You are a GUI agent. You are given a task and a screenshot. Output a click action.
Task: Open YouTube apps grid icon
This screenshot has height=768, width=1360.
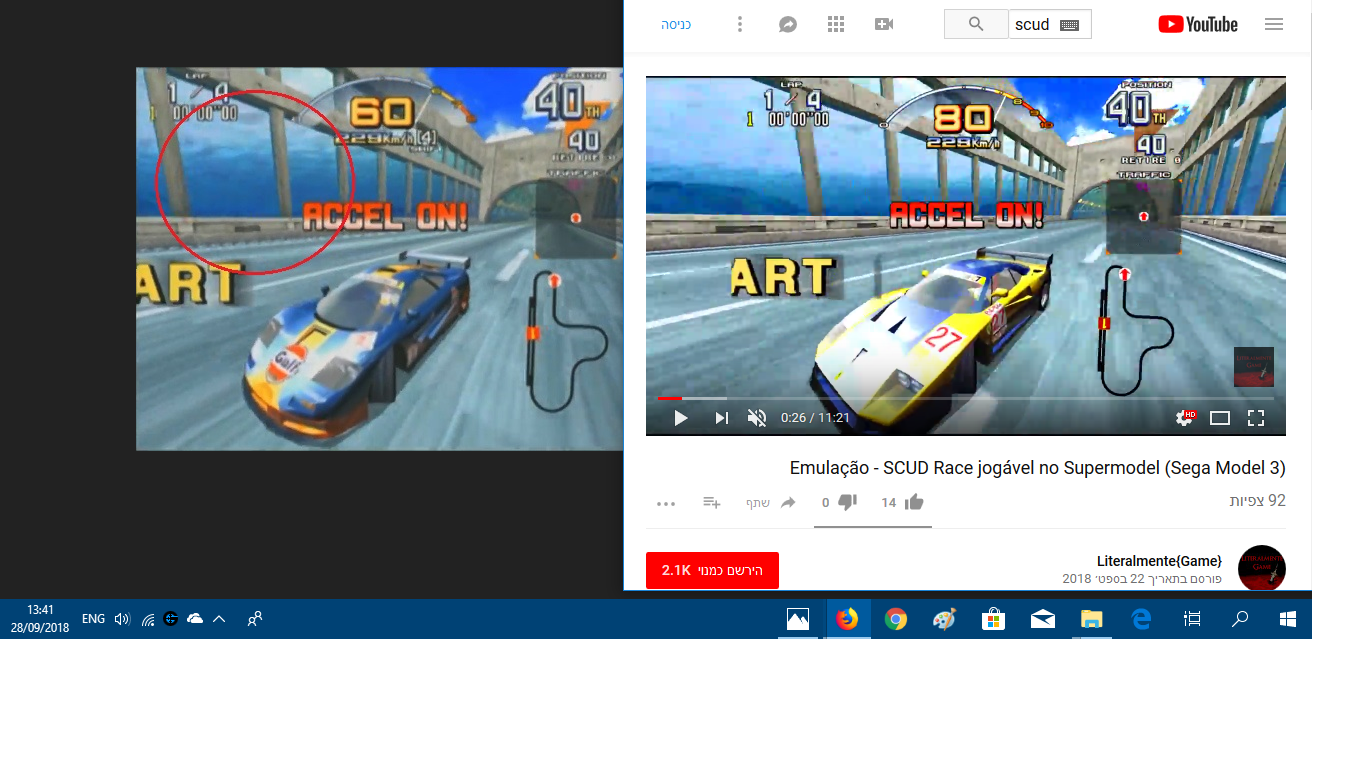tap(836, 24)
